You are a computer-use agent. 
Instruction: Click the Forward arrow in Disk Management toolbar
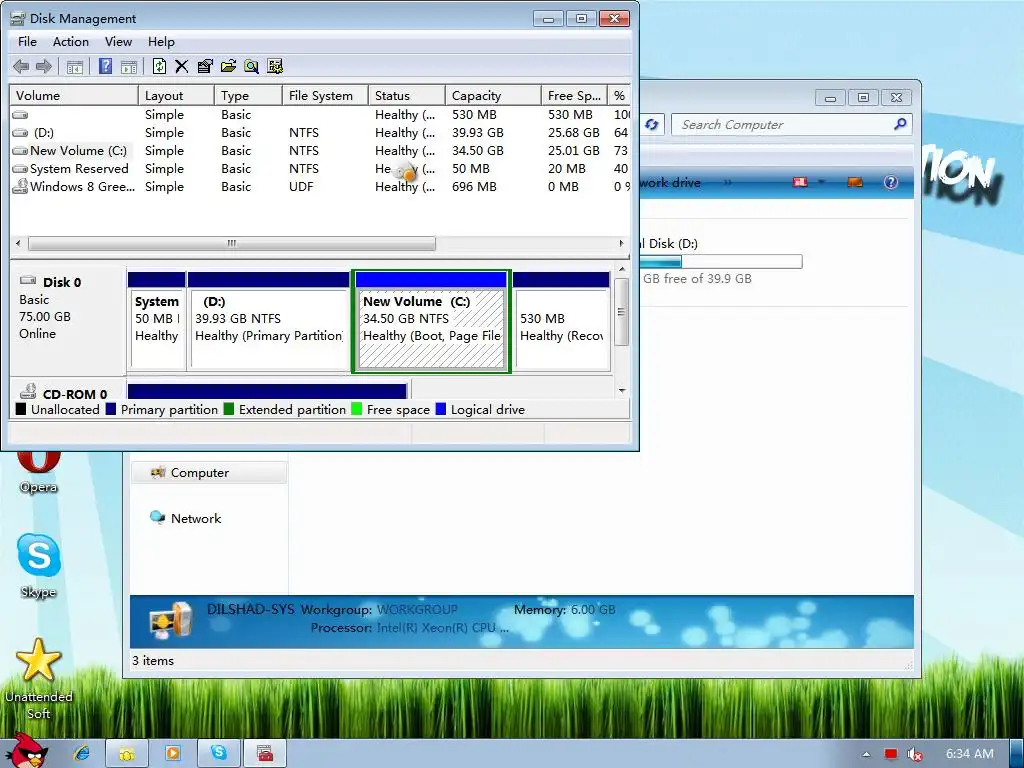(x=44, y=66)
